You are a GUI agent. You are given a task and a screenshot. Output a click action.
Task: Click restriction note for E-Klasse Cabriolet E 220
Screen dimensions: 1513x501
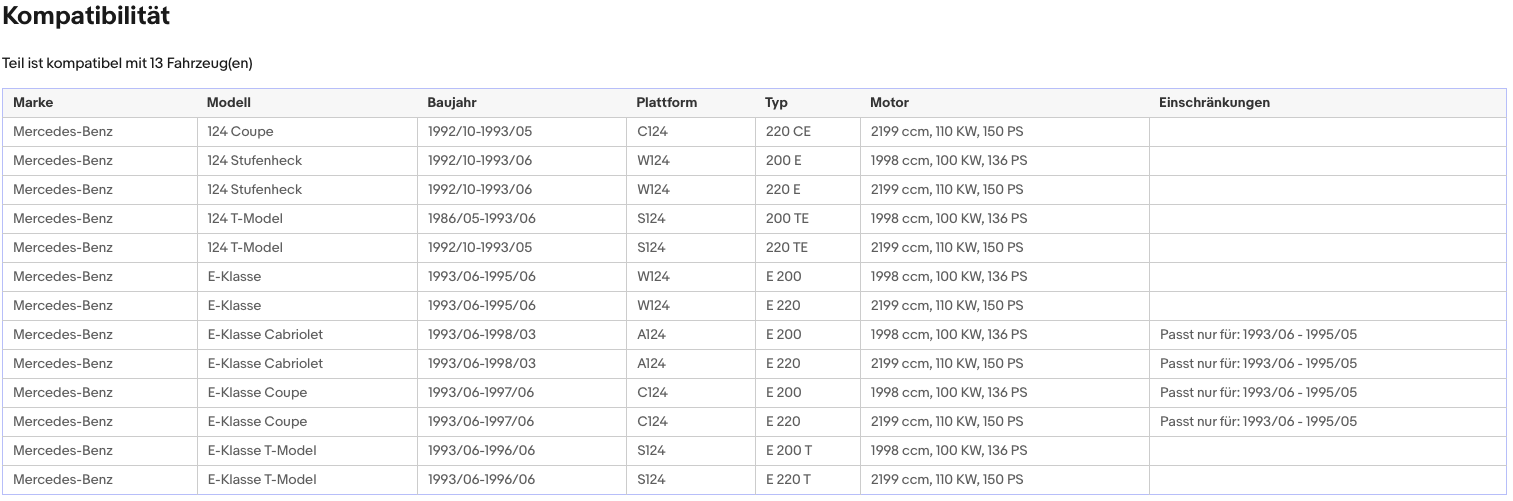tap(1258, 363)
